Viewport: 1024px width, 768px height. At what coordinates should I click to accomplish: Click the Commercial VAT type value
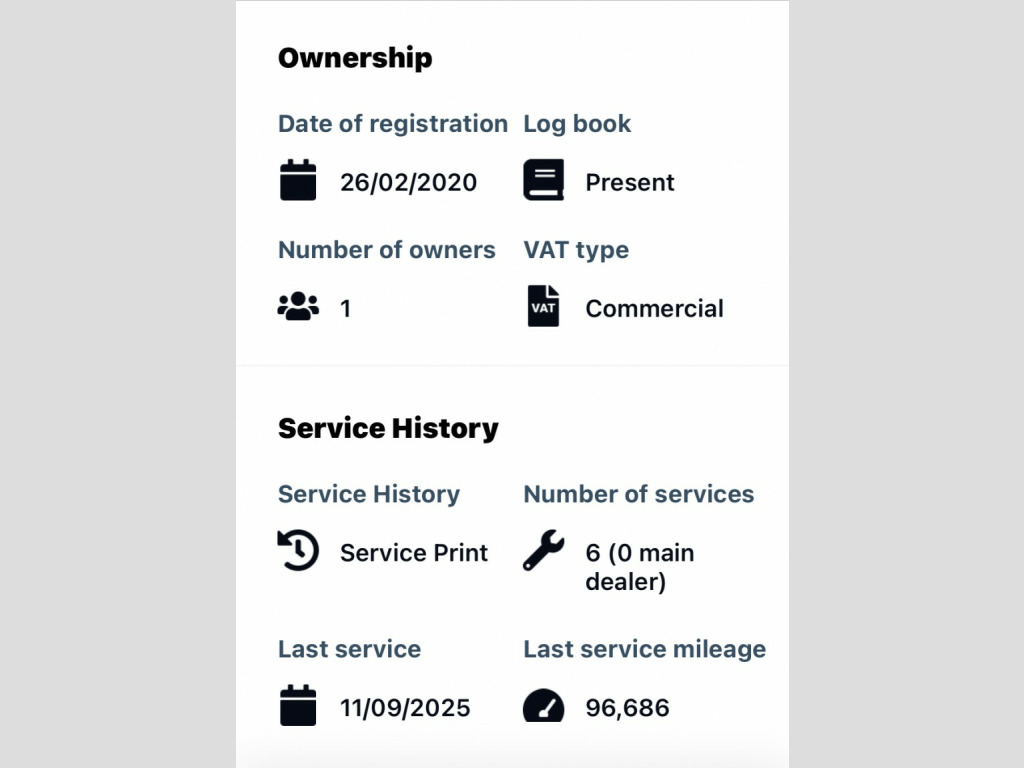click(x=654, y=309)
